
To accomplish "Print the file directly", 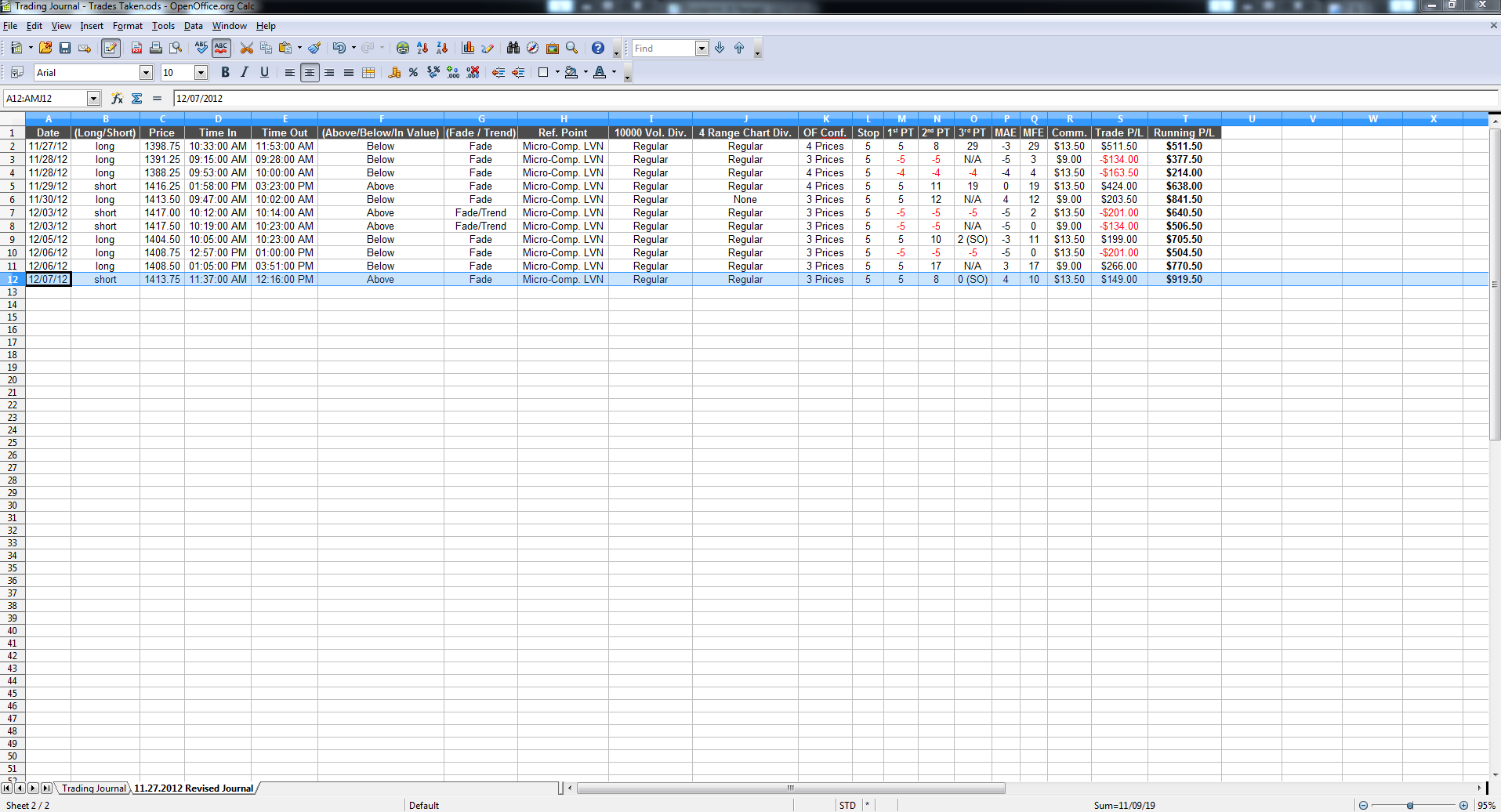I will [156, 48].
